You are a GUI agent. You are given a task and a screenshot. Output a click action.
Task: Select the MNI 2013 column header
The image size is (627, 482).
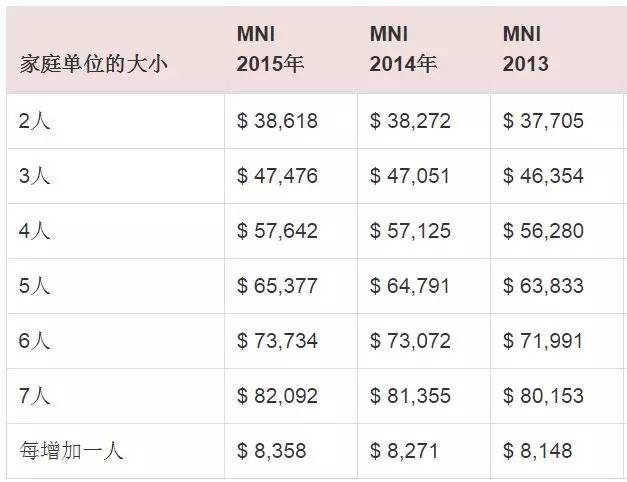(525, 49)
